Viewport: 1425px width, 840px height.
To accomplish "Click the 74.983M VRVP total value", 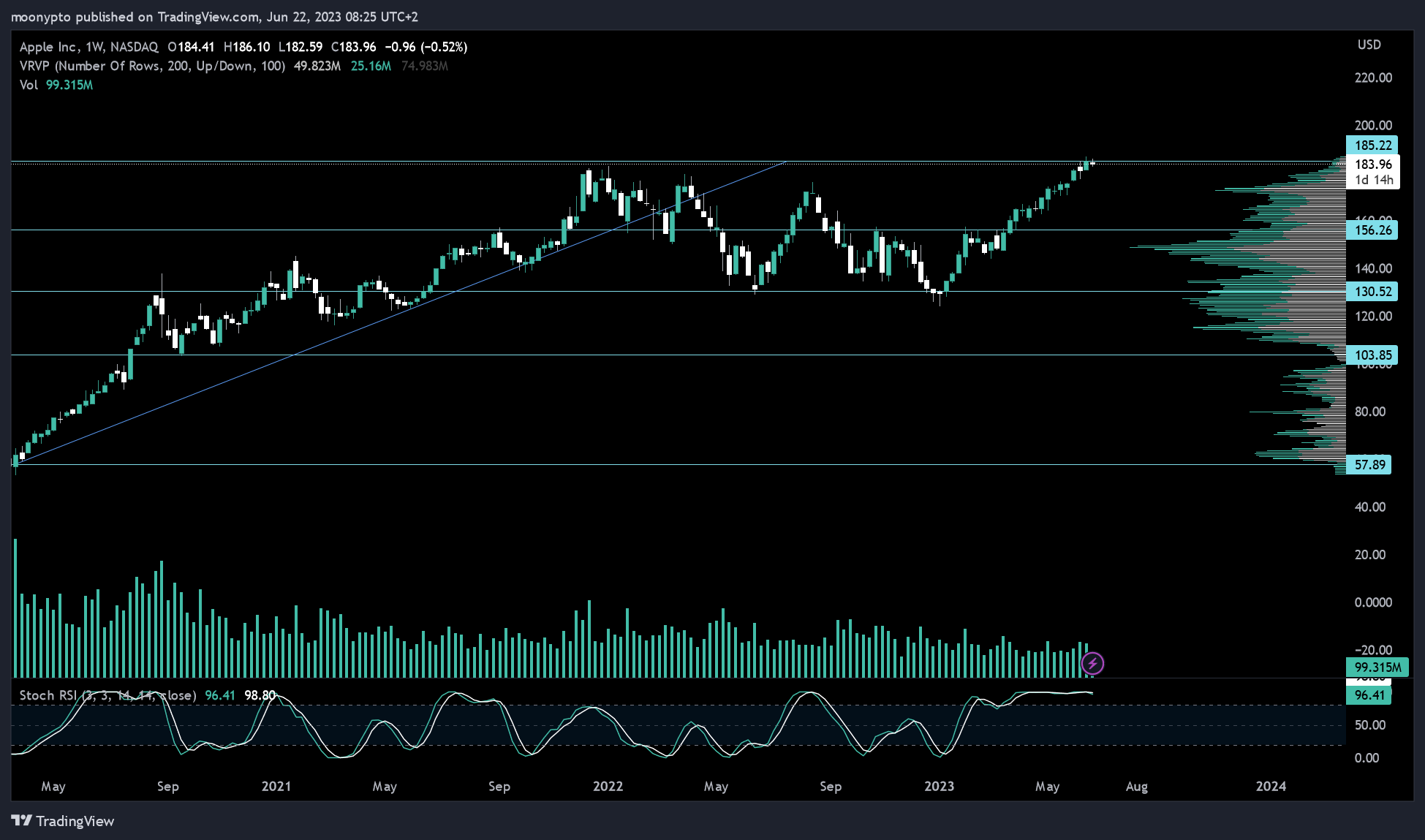I will tap(425, 66).
